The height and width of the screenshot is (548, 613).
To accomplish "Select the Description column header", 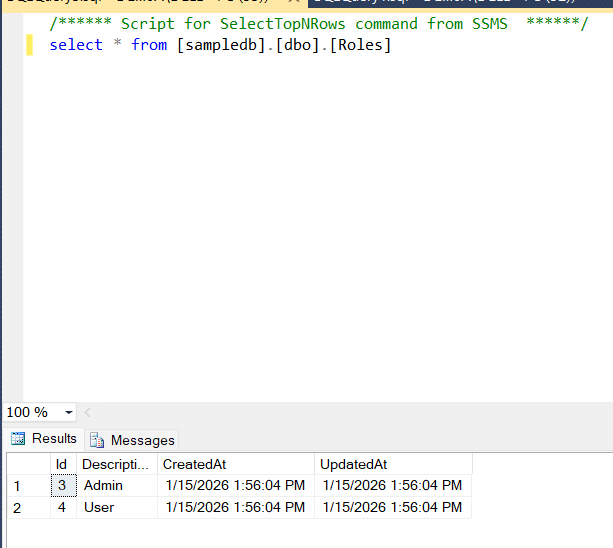I will [x=116, y=464].
